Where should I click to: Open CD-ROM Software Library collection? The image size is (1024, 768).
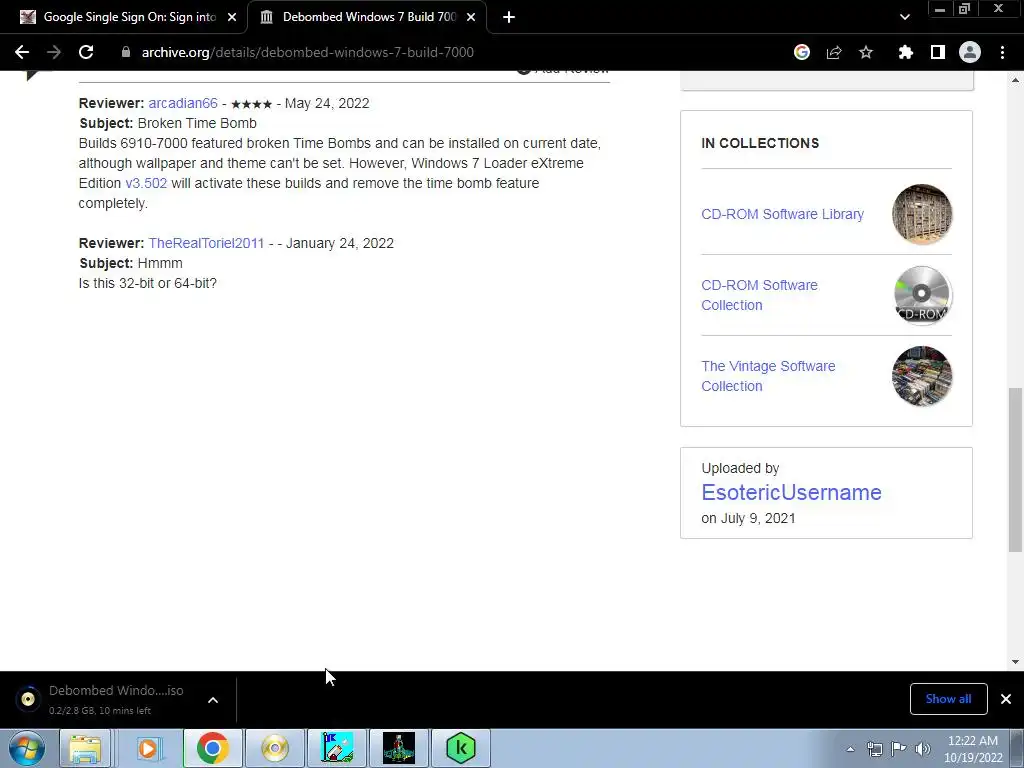782,214
